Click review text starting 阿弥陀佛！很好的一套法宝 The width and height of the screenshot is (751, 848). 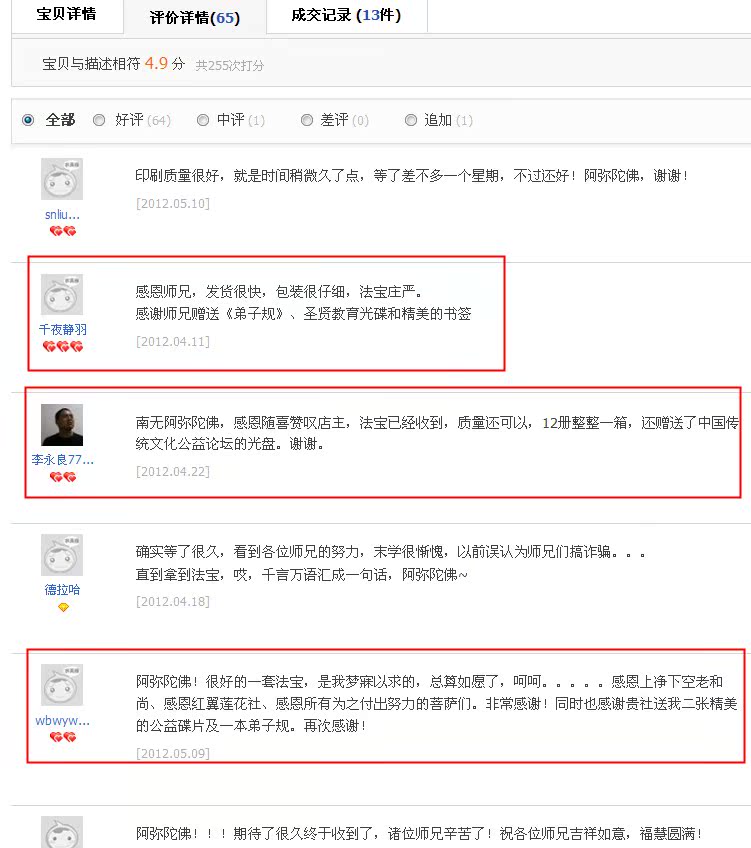436,704
